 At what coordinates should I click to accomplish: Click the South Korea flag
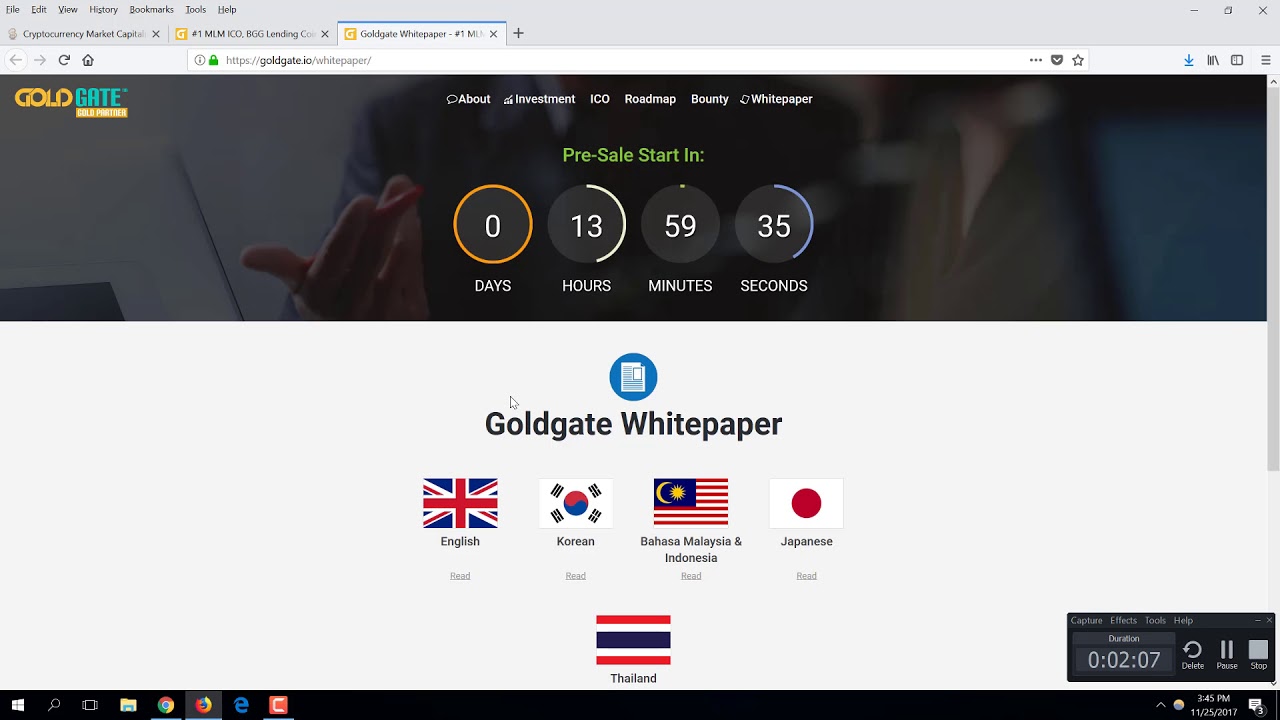click(575, 503)
